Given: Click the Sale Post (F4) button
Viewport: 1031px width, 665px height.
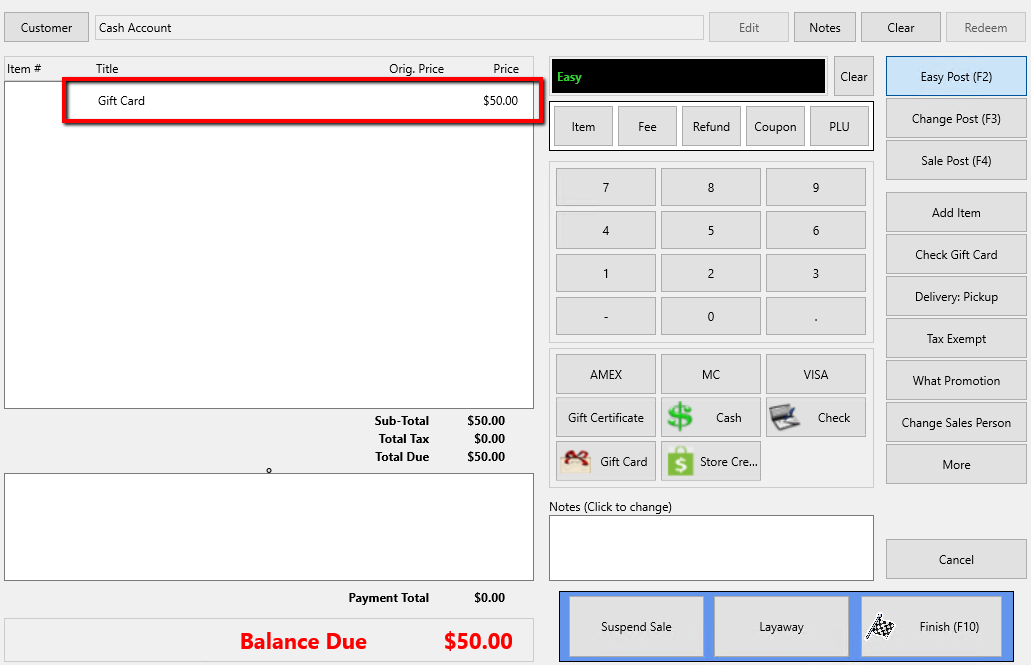Looking at the screenshot, I should pos(956,160).
